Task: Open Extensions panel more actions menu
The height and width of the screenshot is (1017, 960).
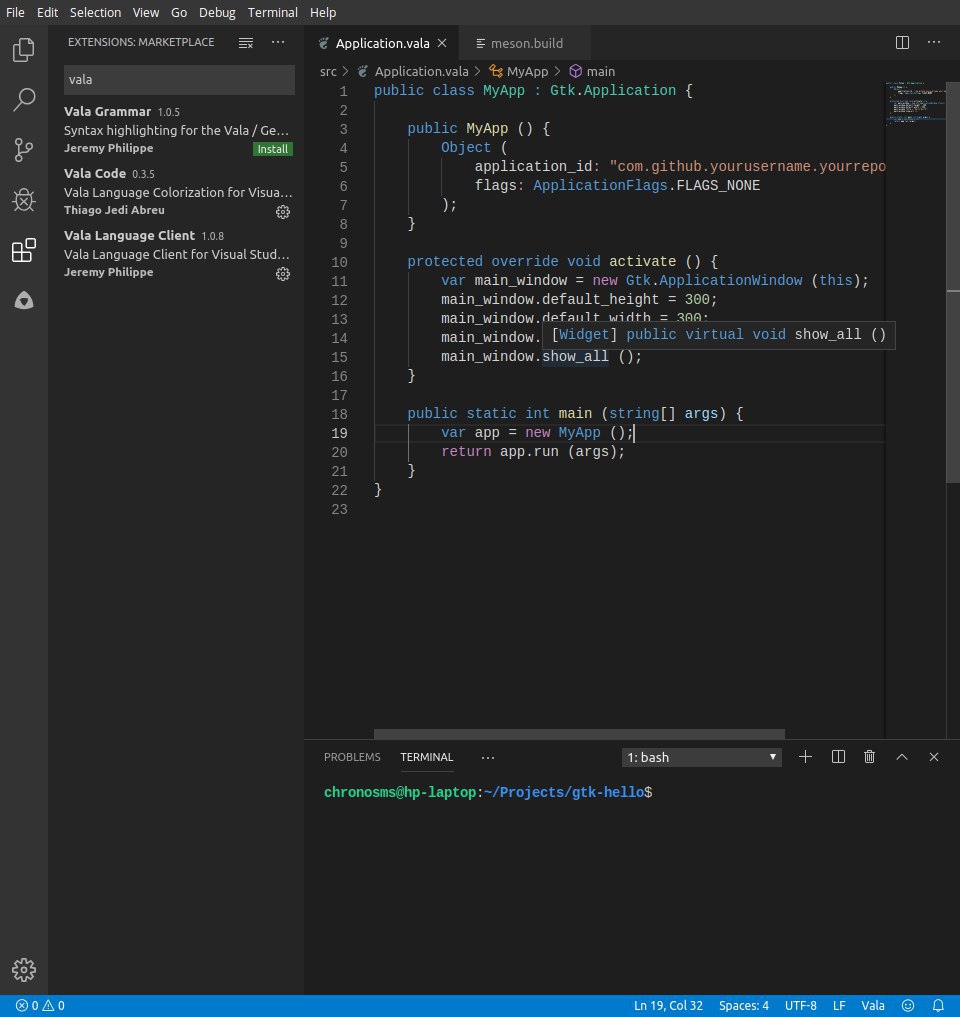Action: pos(278,42)
